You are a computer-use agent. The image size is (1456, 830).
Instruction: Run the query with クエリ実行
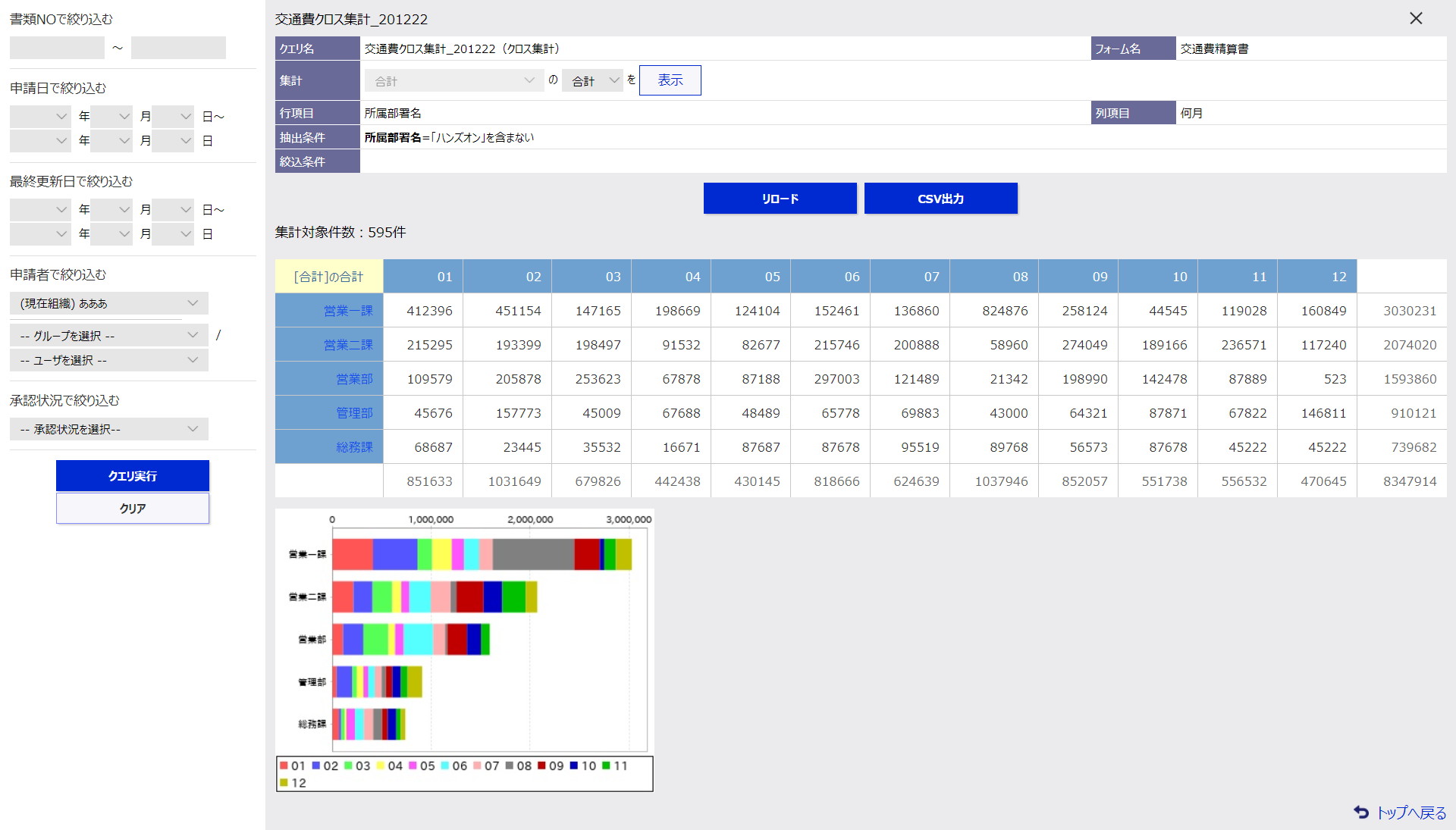pyautogui.click(x=133, y=476)
